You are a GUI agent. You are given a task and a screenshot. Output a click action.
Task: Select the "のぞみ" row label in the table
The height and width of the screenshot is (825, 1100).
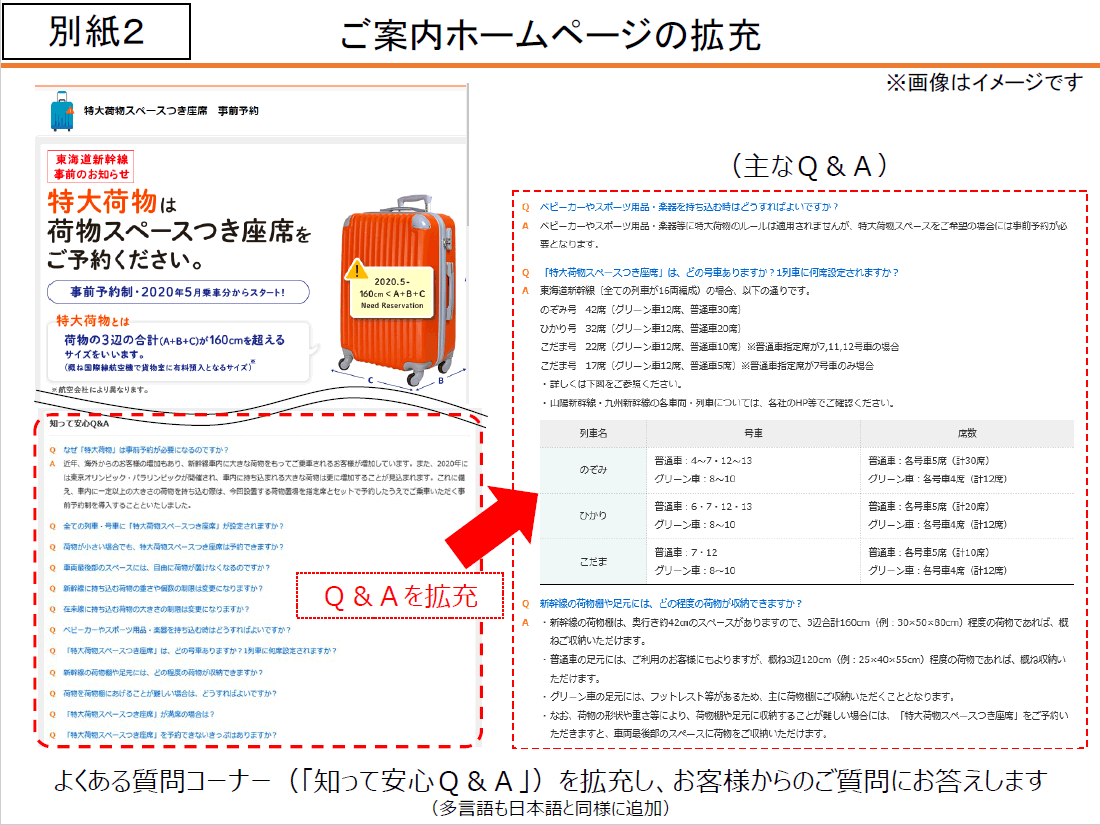[x=593, y=470]
